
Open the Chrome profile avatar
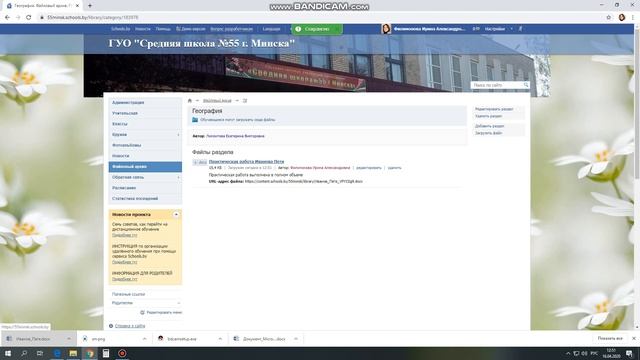[x=622, y=18]
